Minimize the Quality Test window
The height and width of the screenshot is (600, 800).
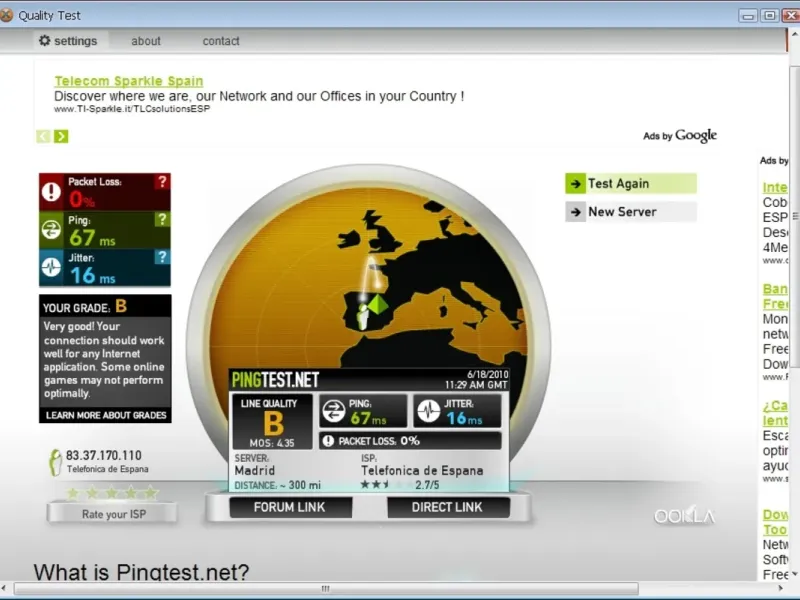[748, 15]
